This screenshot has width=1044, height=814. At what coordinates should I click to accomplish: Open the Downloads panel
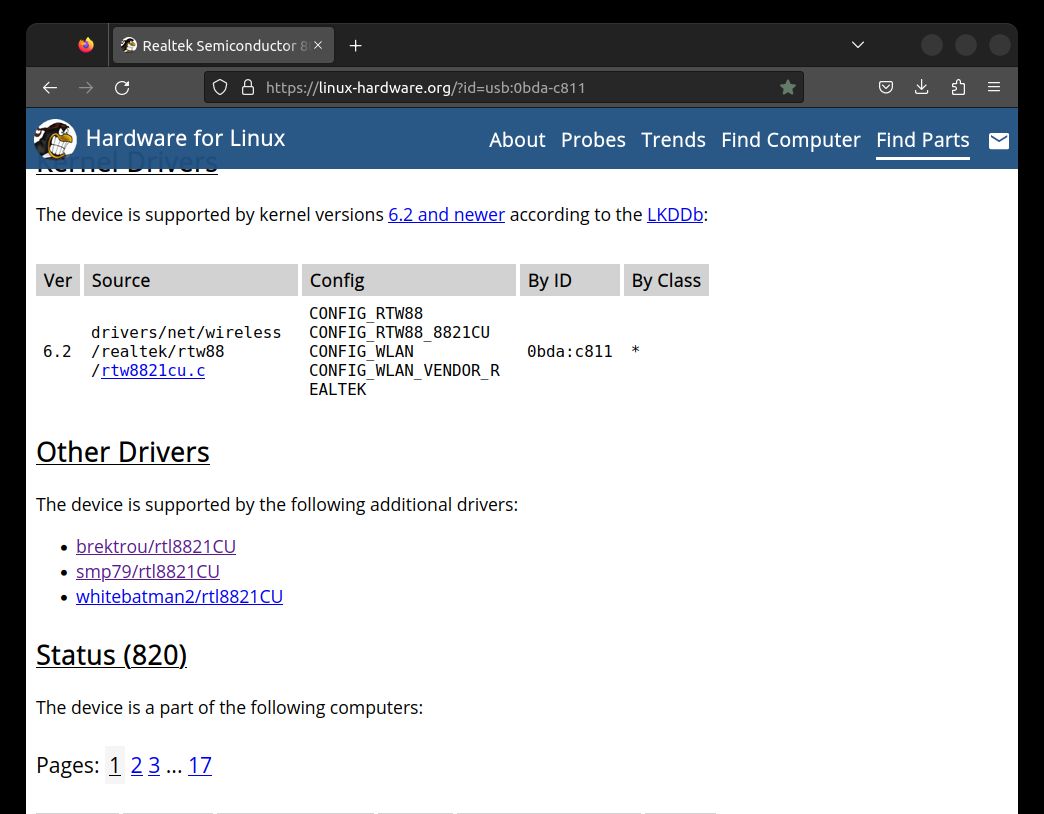click(x=922, y=88)
